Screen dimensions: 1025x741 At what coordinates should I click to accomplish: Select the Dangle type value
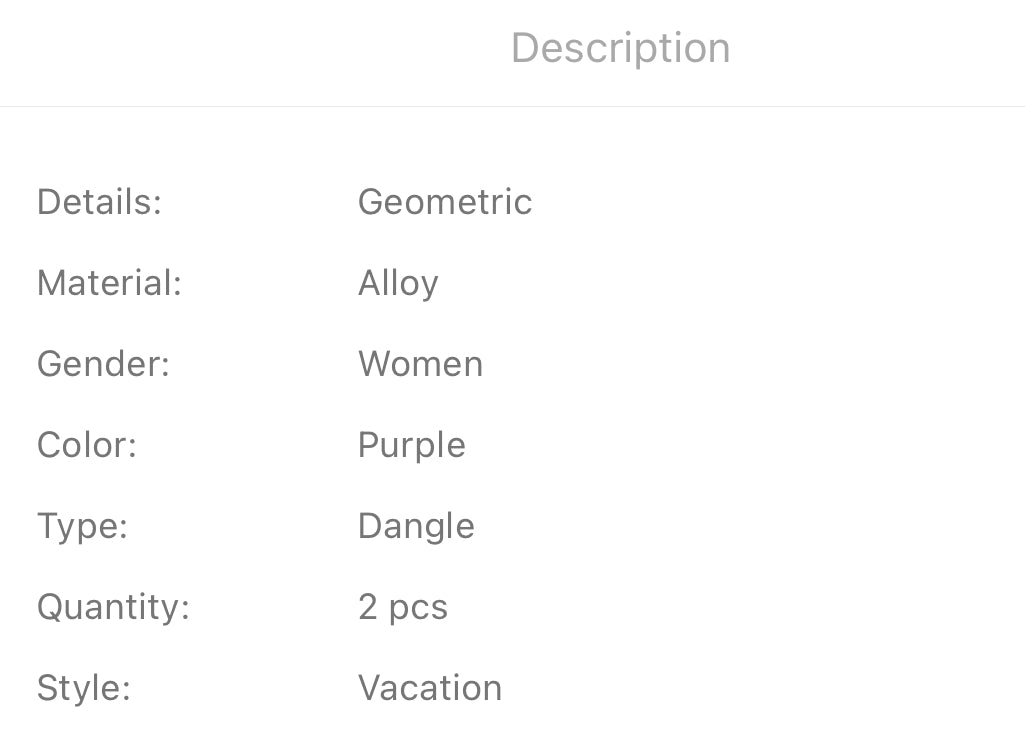(416, 527)
